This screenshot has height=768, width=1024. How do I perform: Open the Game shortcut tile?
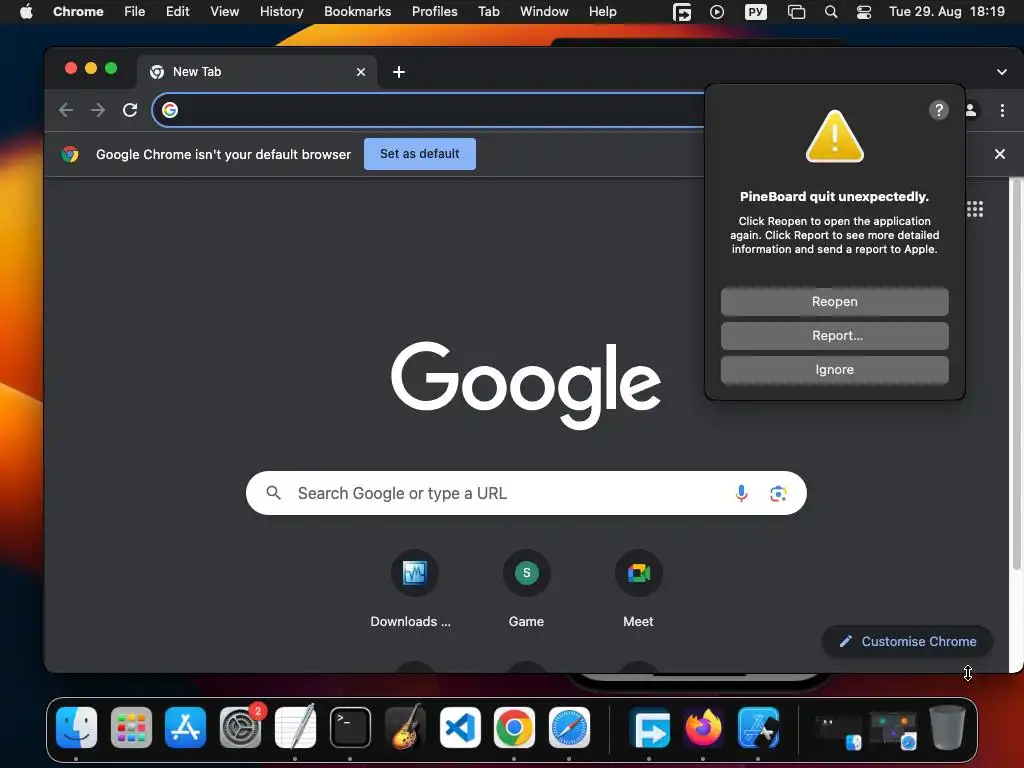(526, 573)
